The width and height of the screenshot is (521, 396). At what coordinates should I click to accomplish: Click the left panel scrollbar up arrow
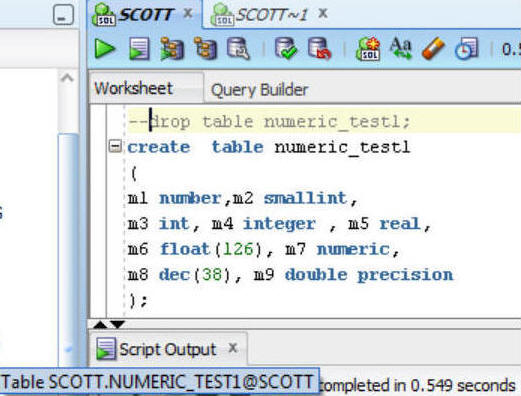coord(67,78)
